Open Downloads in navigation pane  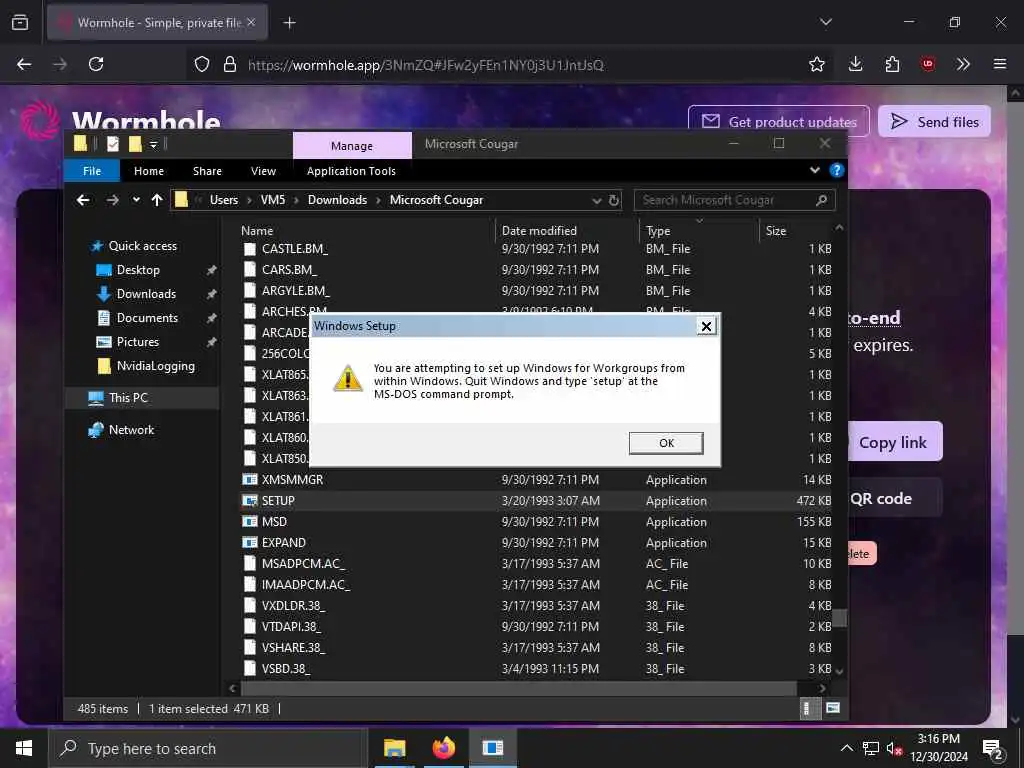pos(146,294)
